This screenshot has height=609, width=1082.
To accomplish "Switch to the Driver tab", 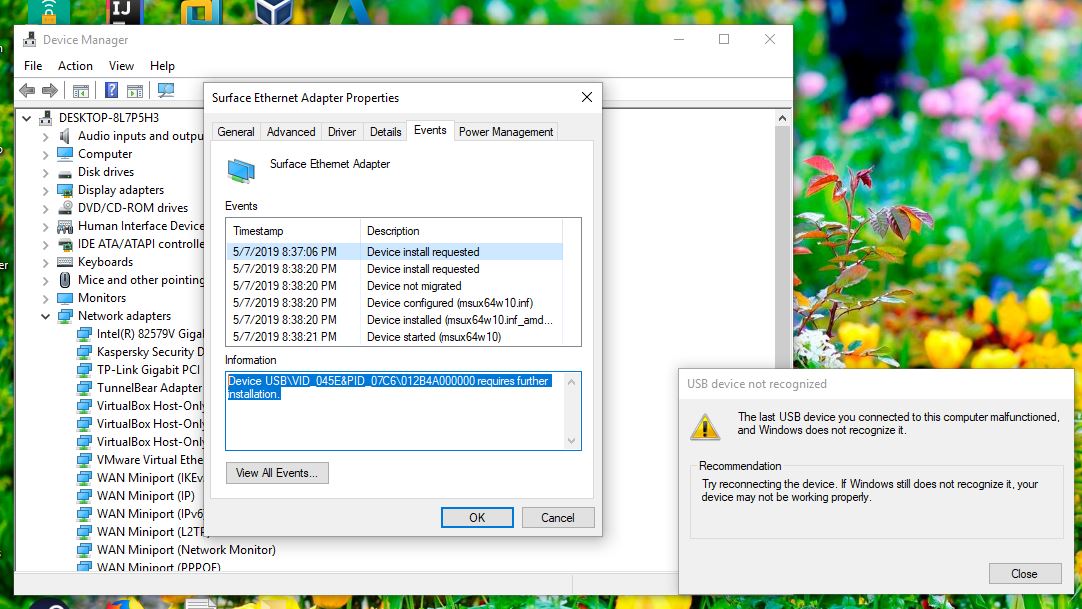I will (x=342, y=132).
